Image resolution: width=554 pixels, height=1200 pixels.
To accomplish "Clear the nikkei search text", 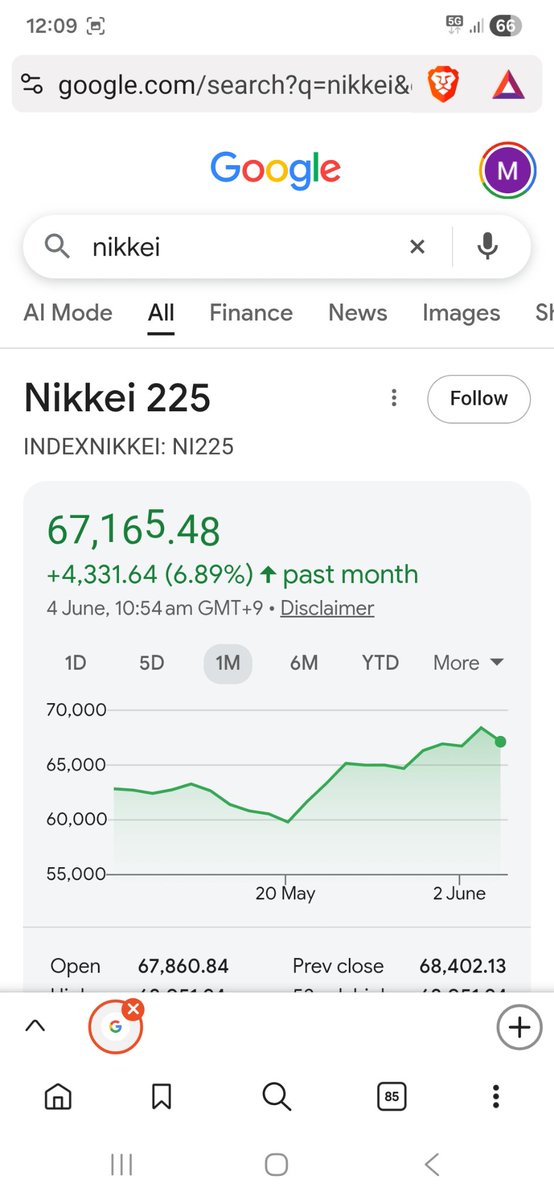I will coord(418,246).
